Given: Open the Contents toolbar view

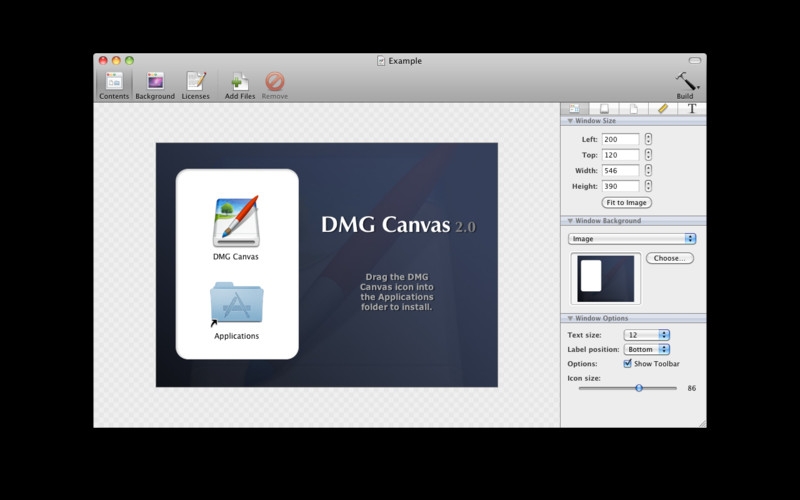Looking at the screenshot, I should [x=114, y=84].
